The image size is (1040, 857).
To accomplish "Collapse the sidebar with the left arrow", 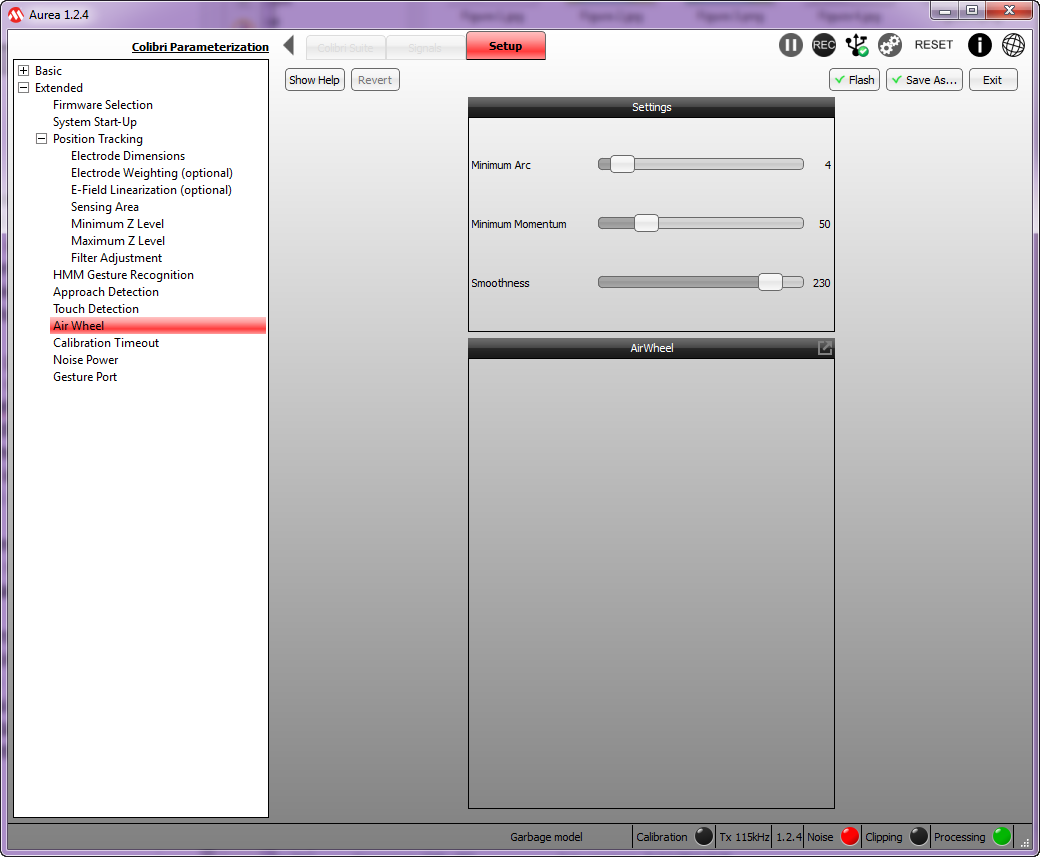I will [288, 45].
